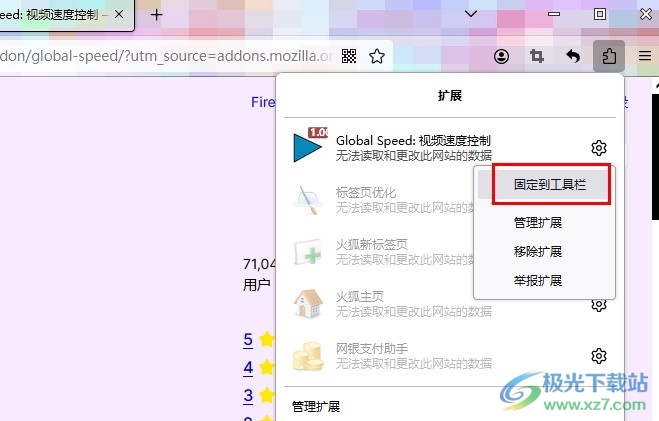Screen dimensions: 659x421
Task: Open the hamburger application menu
Action: (645, 56)
